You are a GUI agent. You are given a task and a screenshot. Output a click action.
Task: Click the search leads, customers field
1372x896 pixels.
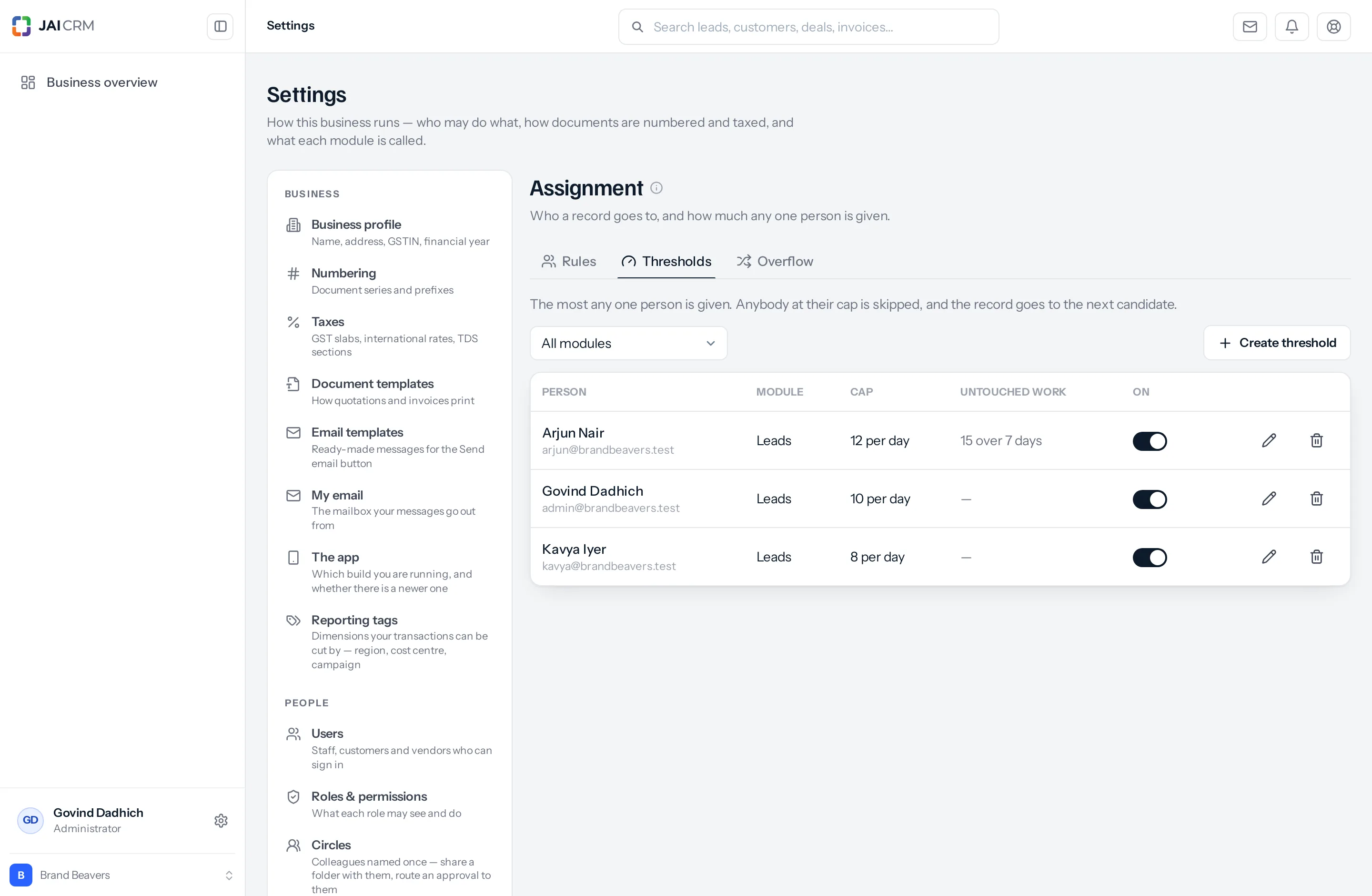pos(808,27)
